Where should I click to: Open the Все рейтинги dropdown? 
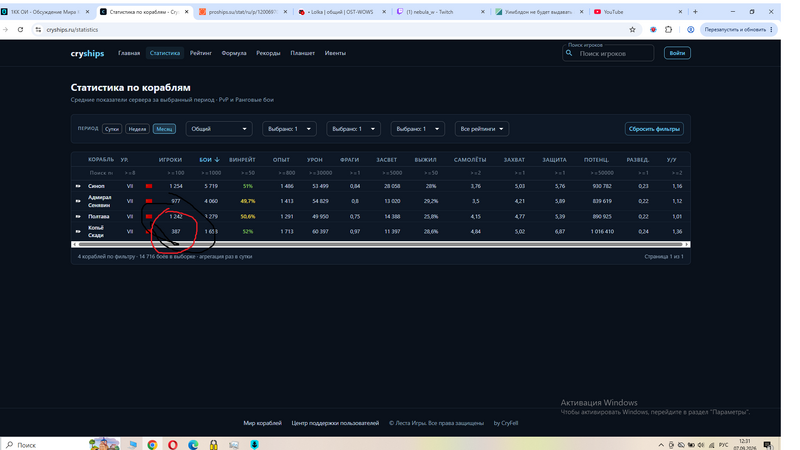[482, 129]
